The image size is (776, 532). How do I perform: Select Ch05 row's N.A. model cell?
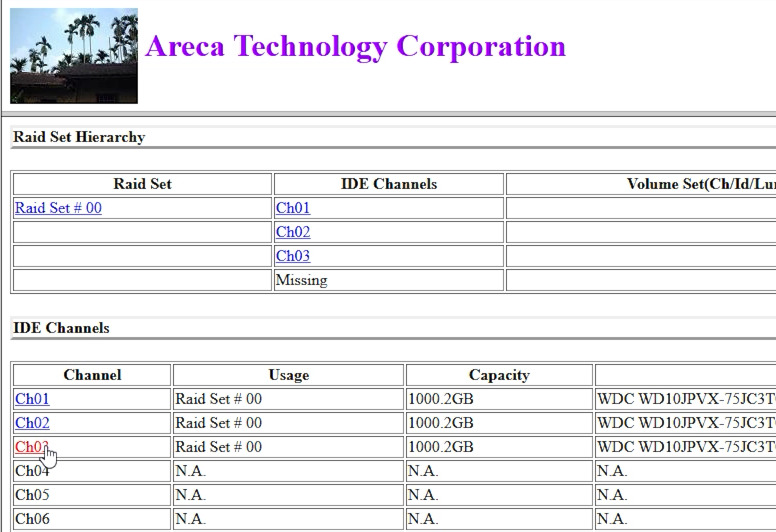[685, 495]
